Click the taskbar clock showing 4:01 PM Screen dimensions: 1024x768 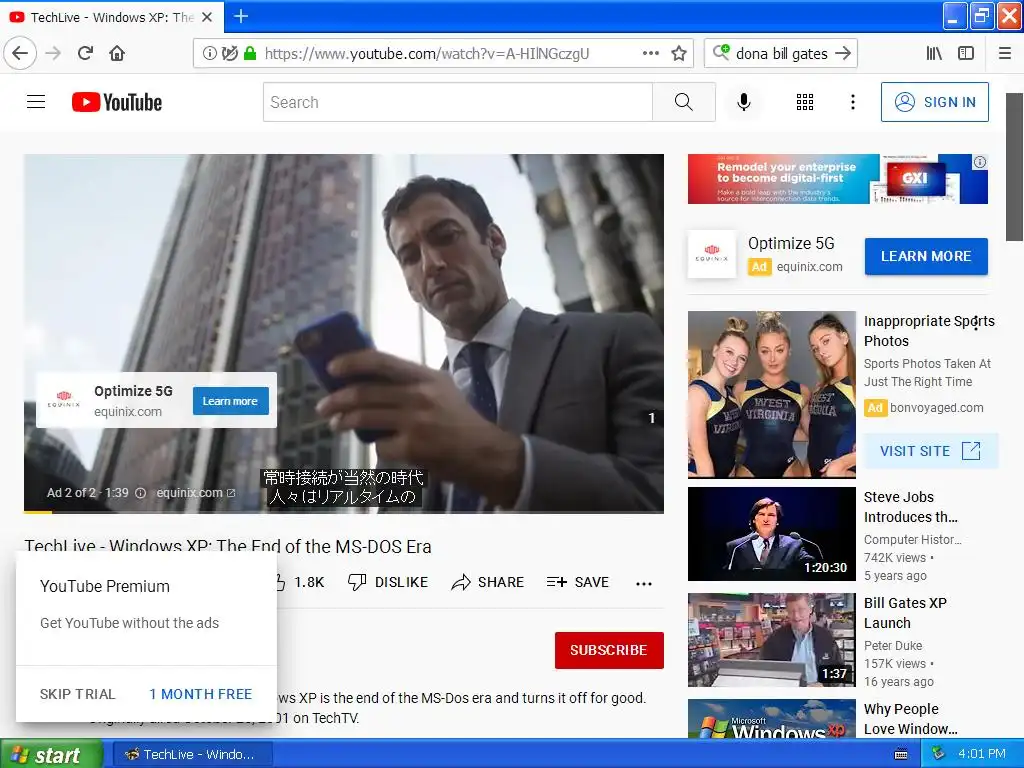tap(981, 754)
